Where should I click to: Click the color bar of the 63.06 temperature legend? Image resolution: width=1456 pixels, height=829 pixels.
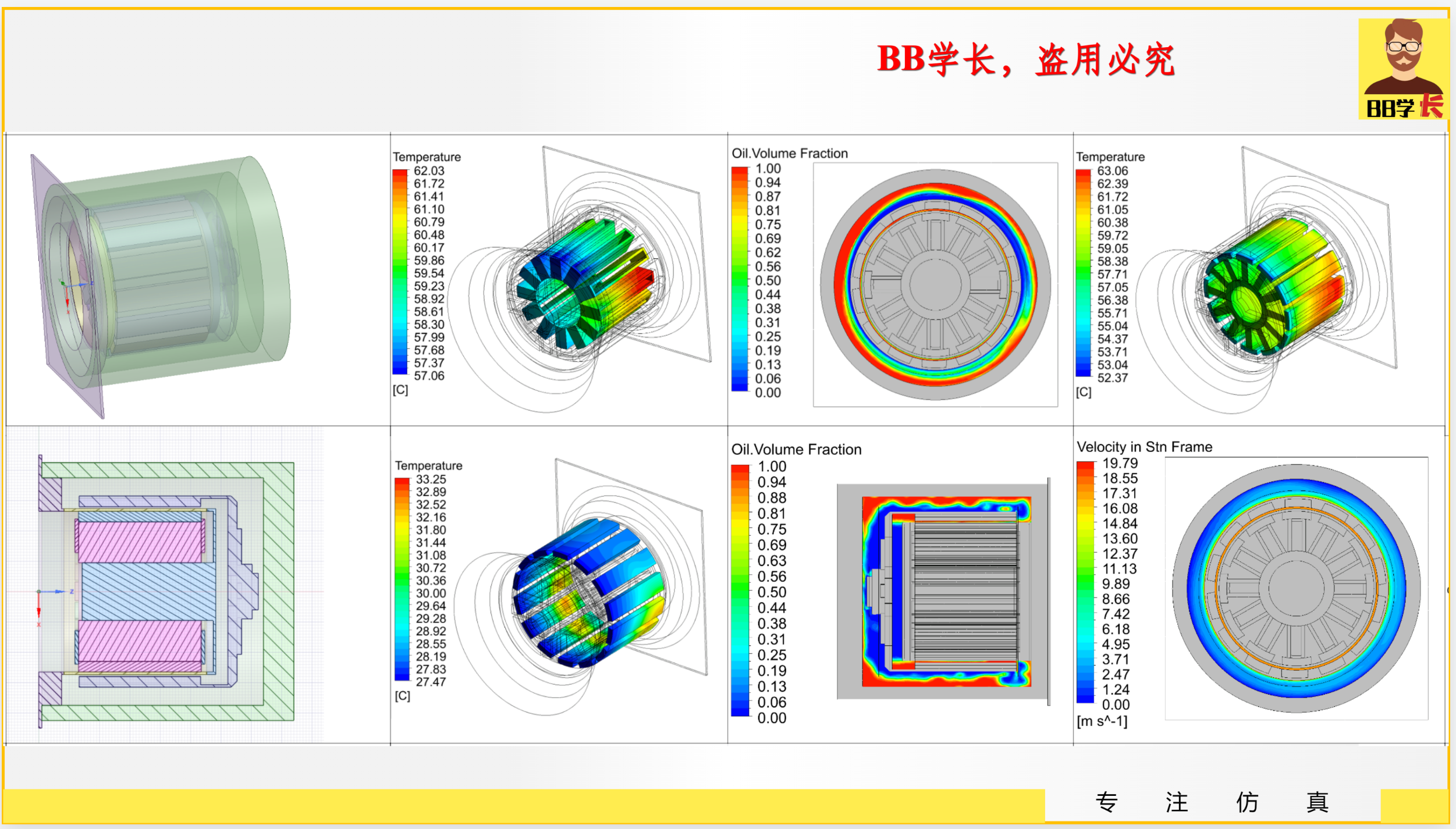1083,273
